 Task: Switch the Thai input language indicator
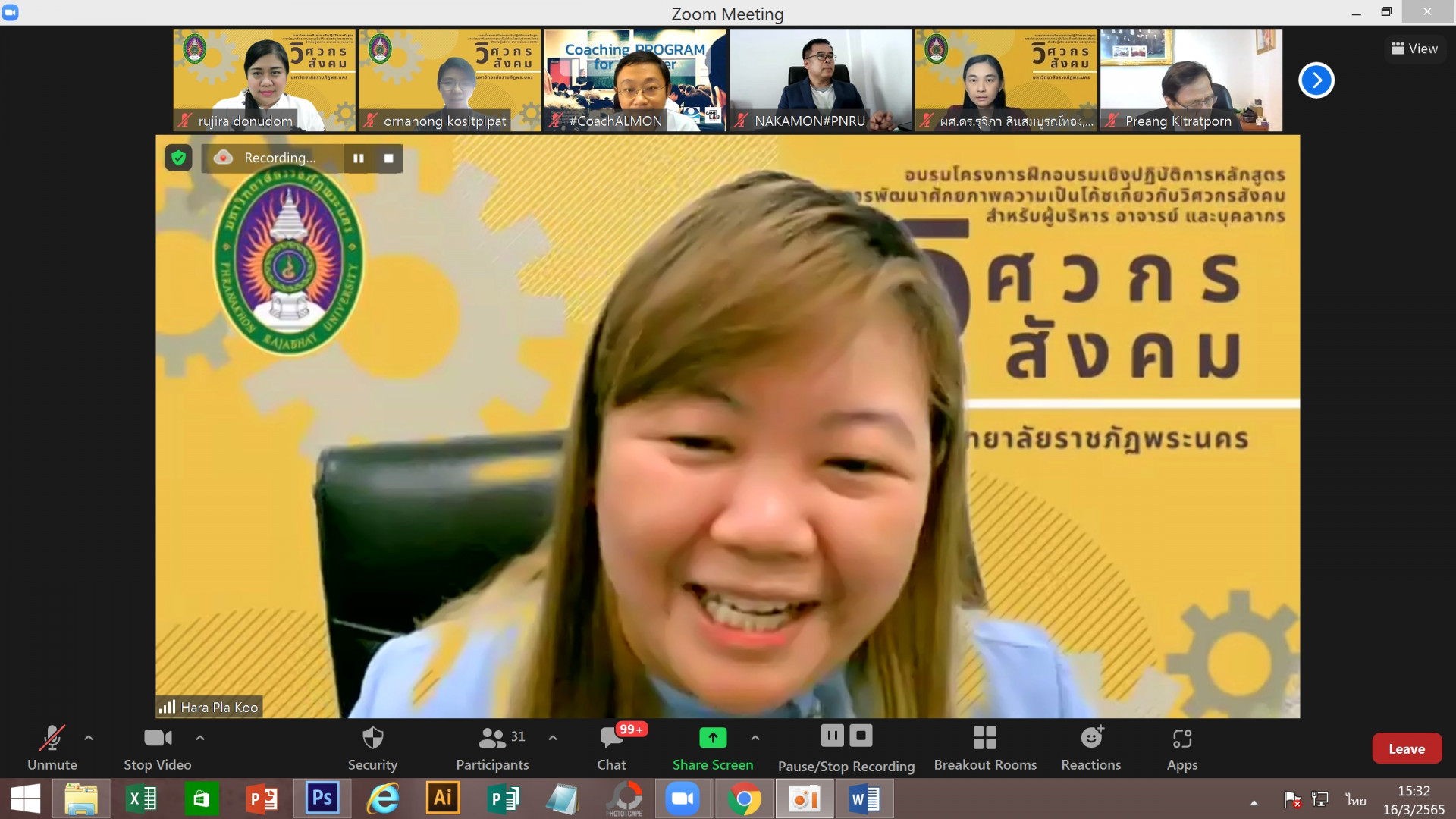(x=1356, y=800)
